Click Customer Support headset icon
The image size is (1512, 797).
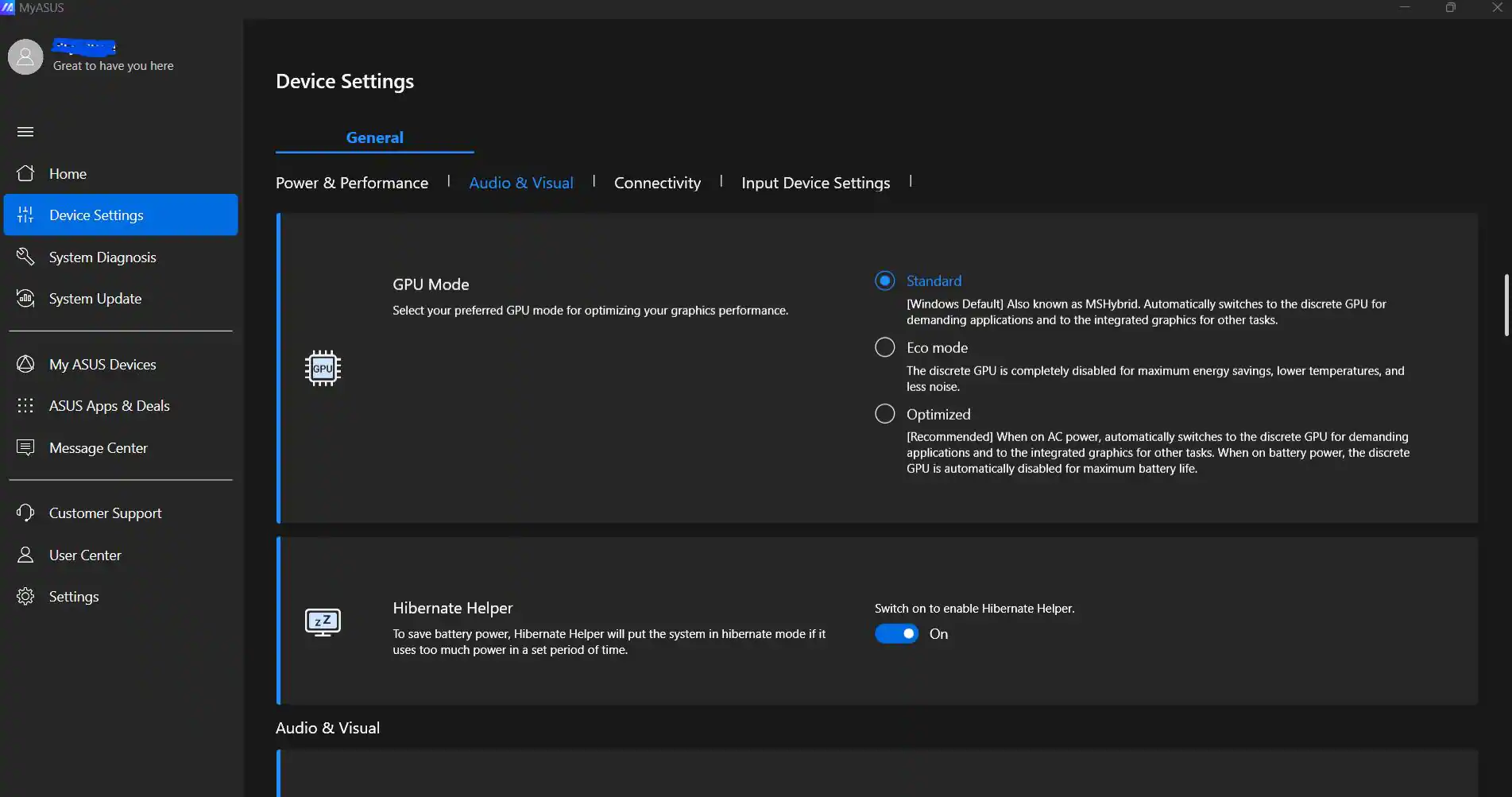point(25,513)
